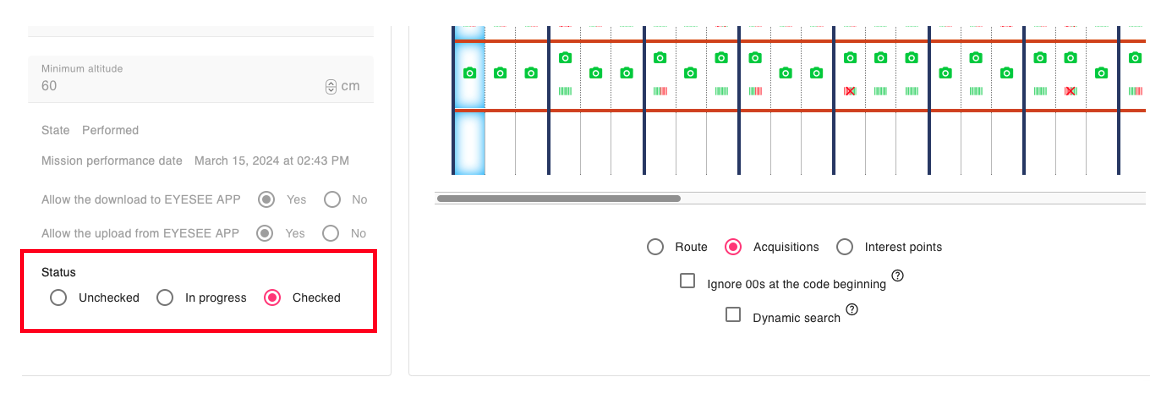The height and width of the screenshot is (395, 1169).
Task: Click the camera icon above the first red X barcode
Action: tap(849, 57)
